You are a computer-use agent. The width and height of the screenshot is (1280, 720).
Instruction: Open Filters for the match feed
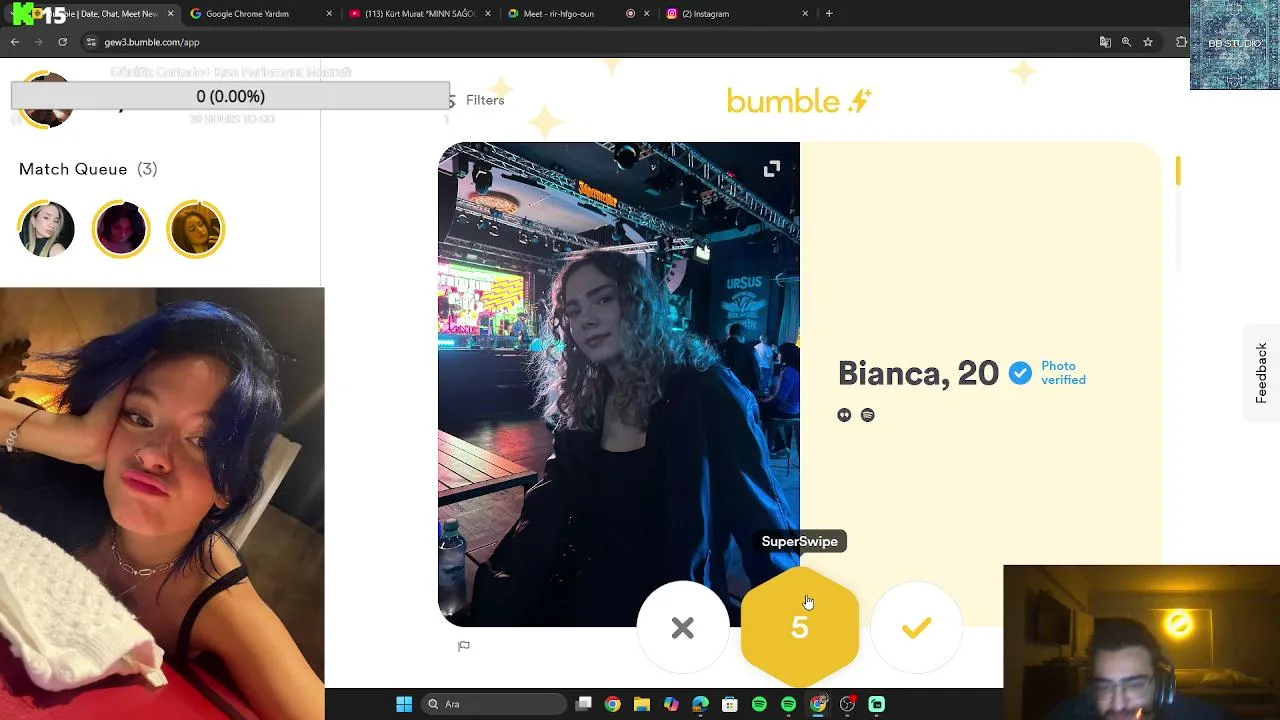pos(485,100)
